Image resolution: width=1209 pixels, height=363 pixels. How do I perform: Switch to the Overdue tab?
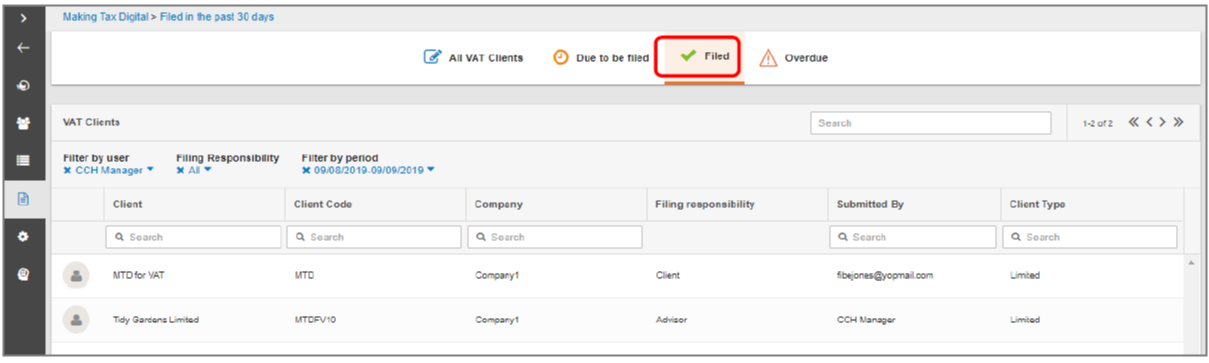[x=794, y=58]
